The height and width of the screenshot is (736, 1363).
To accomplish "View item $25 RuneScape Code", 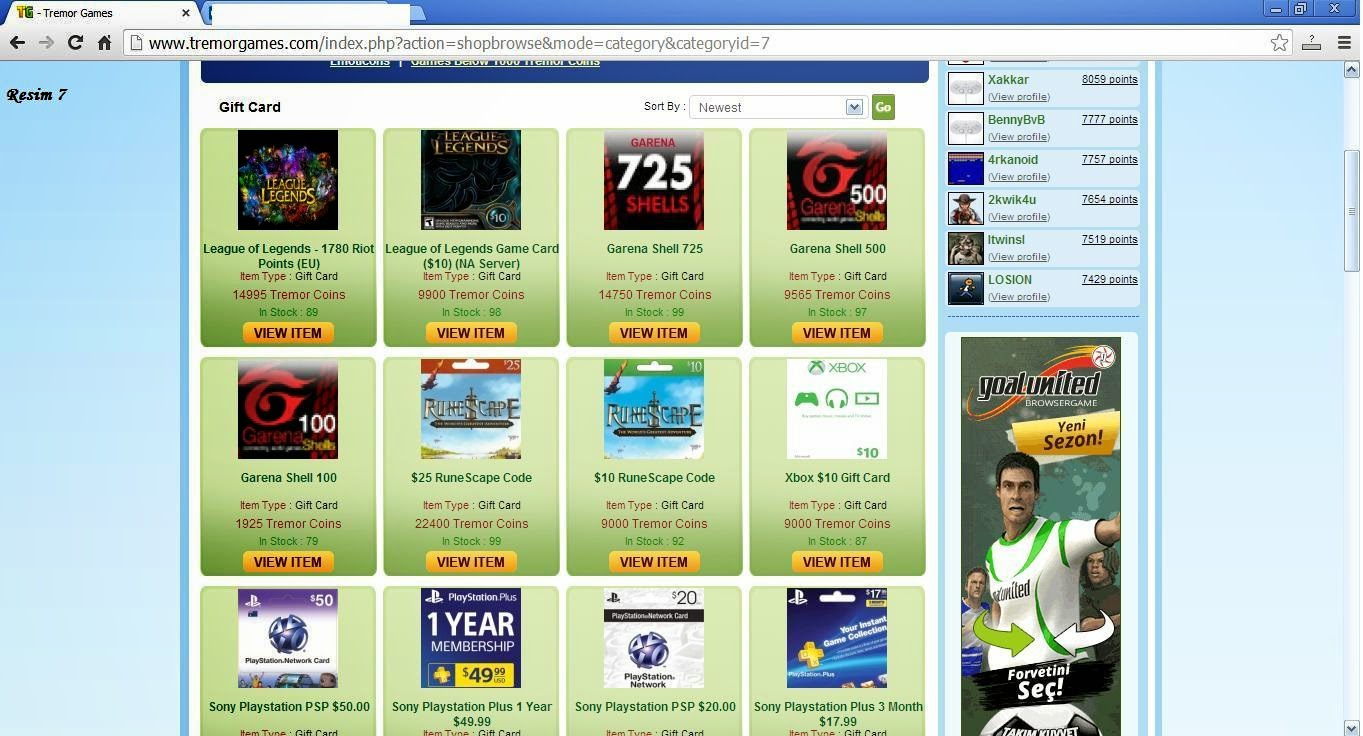I will point(471,562).
